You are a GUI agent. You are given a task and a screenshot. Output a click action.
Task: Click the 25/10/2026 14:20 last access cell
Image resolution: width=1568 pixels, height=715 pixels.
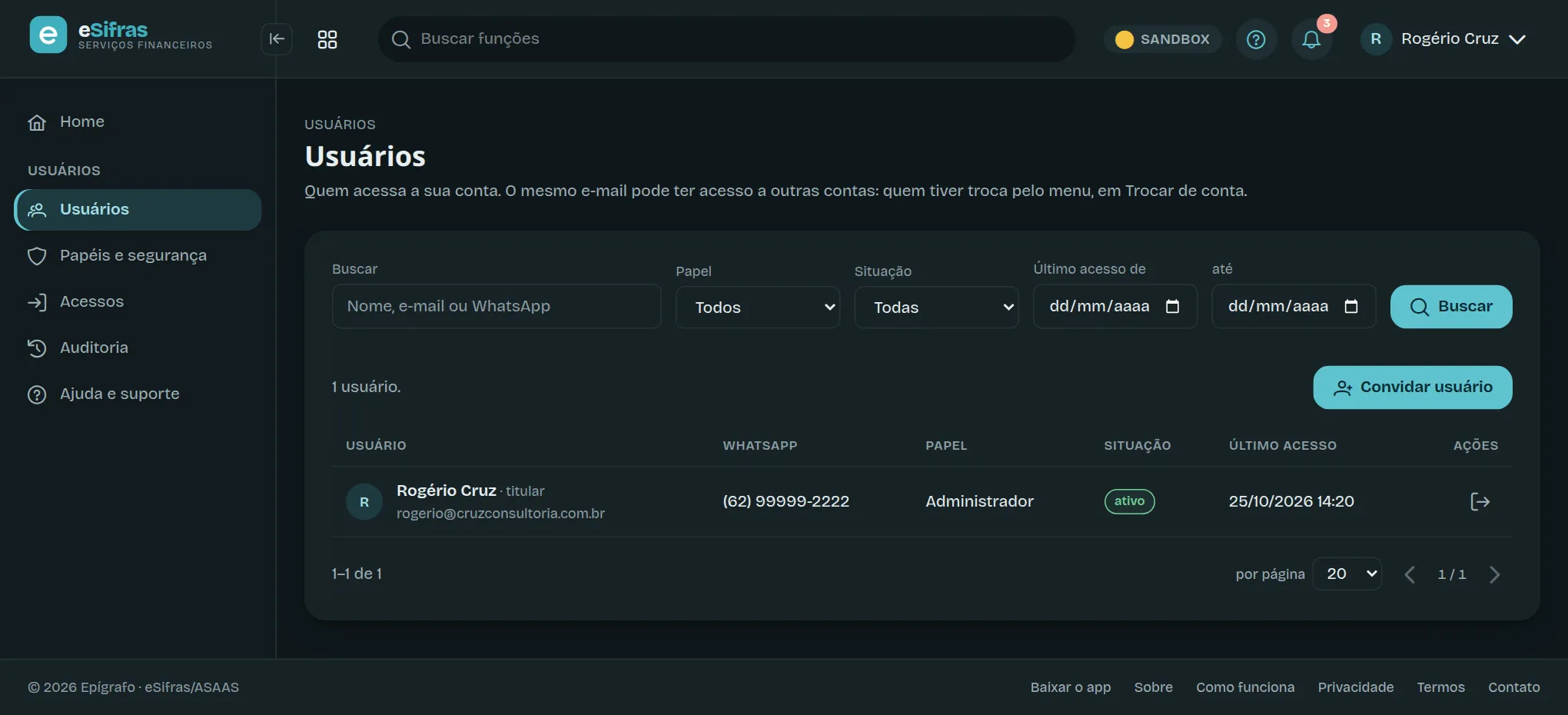tap(1291, 501)
